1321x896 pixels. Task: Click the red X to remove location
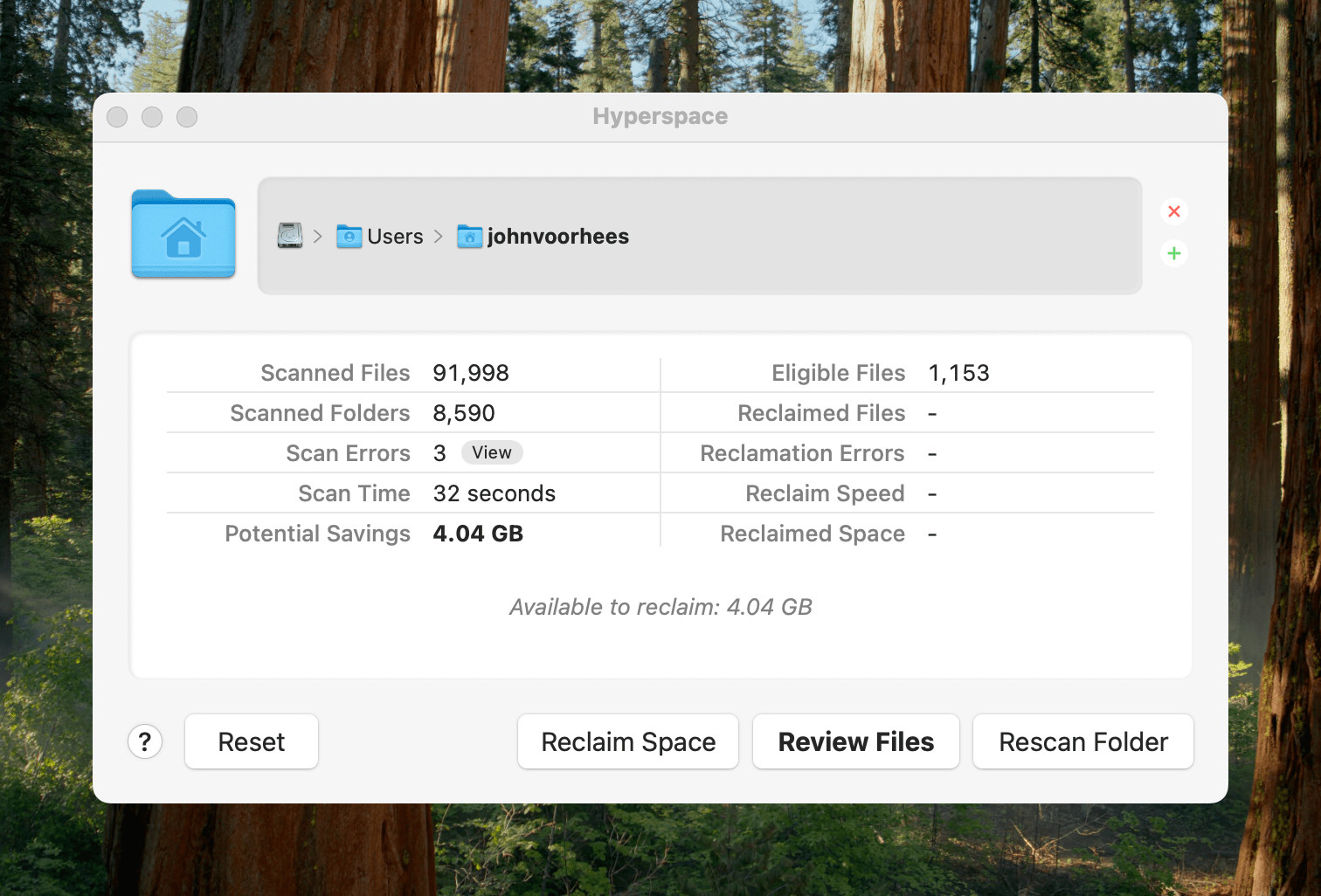click(1174, 211)
